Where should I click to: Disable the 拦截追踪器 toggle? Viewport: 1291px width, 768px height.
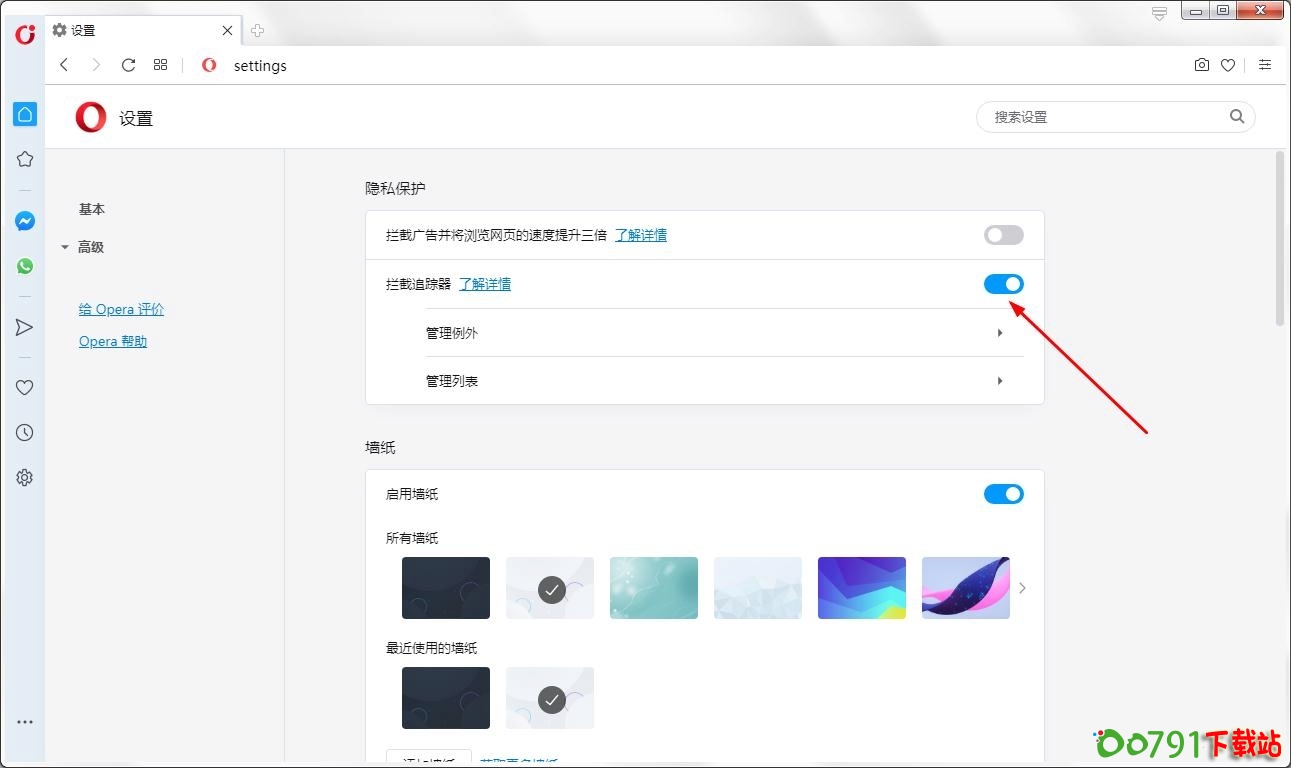pyautogui.click(x=1003, y=284)
